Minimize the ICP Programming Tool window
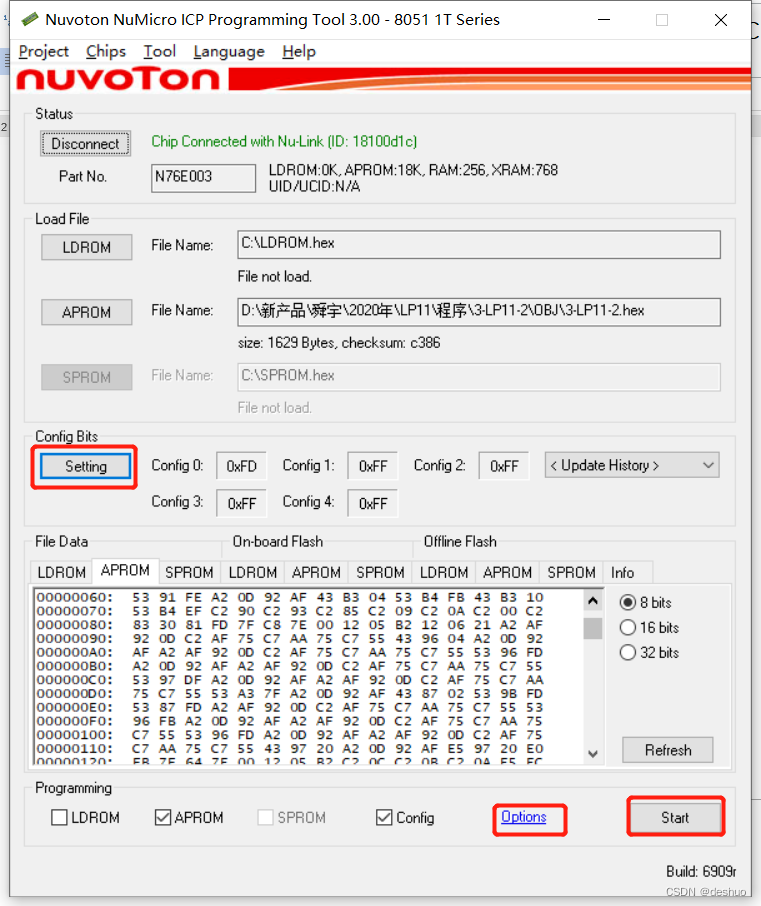The image size is (761, 906). (604, 20)
